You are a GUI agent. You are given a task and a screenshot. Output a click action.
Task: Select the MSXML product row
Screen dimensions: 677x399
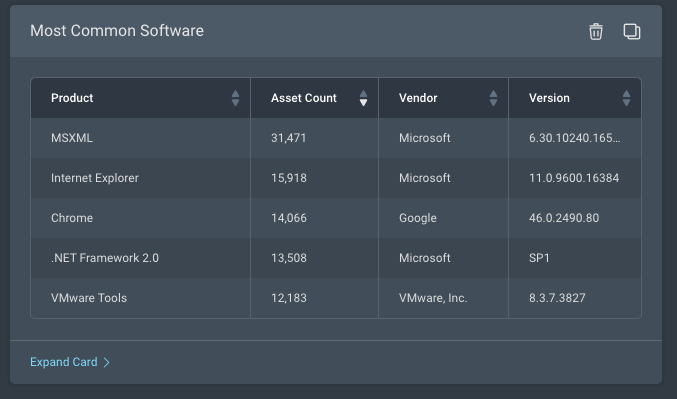pos(336,138)
